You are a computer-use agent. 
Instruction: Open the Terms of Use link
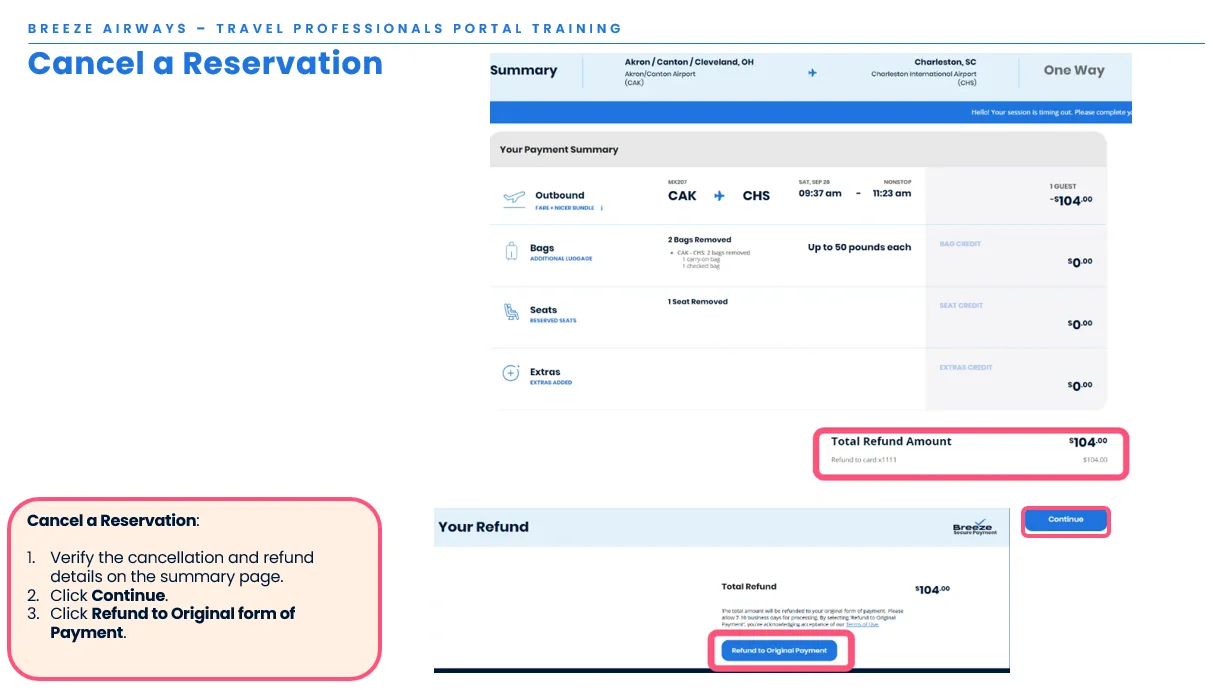(x=862, y=624)
